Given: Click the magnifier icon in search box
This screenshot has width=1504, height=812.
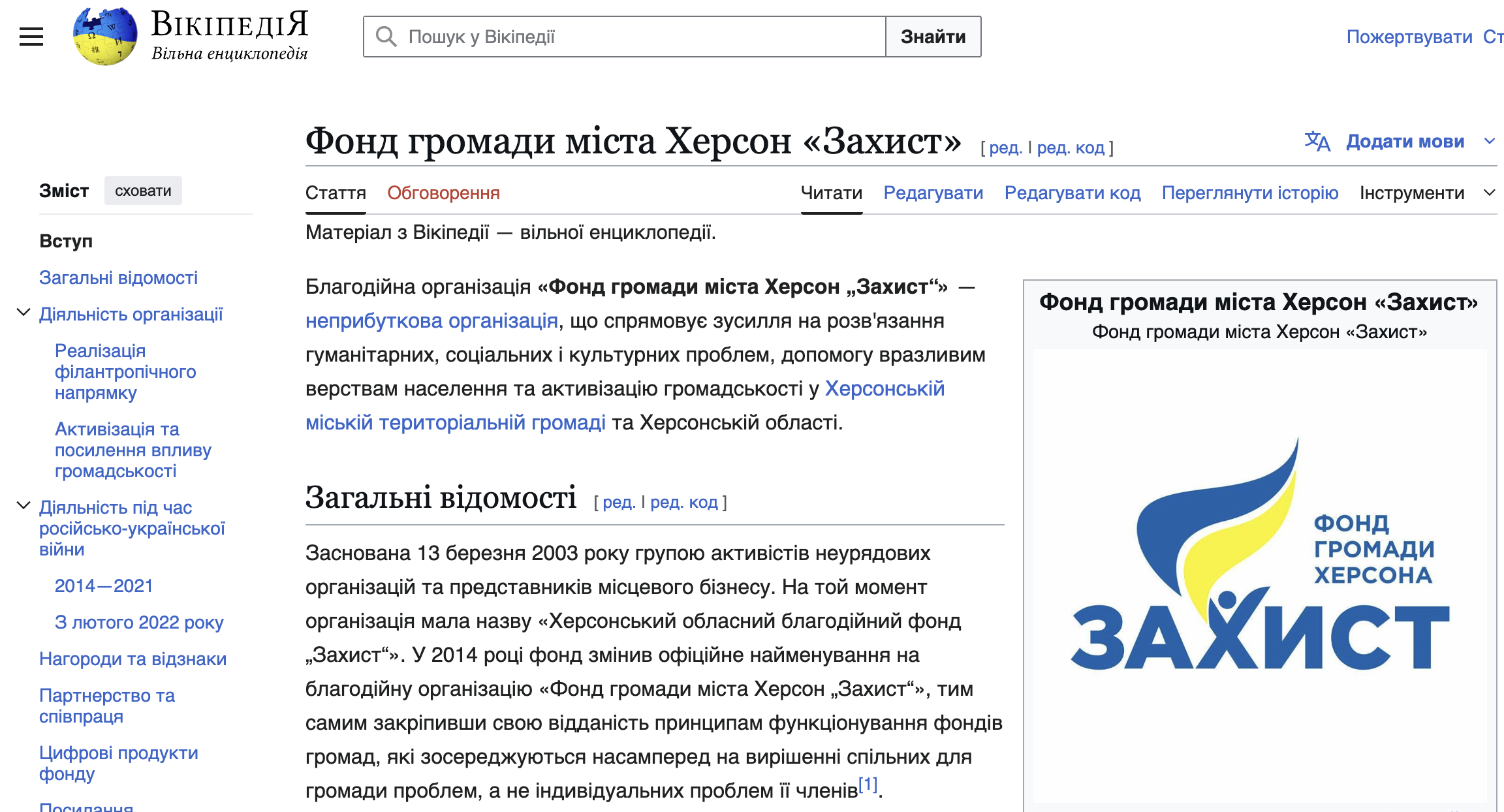Looking at the screenshot, I should 386,37.
